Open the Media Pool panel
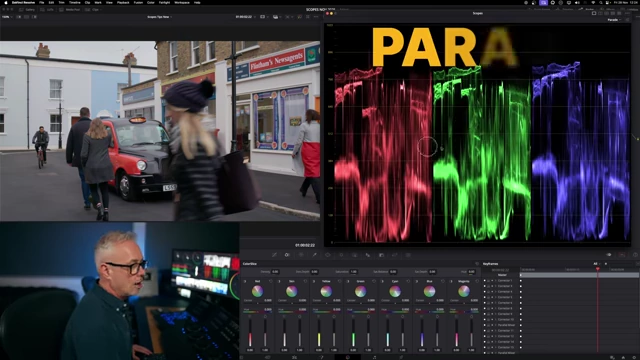640x360 pixels. pyautogui.click(x=70, y=9)
